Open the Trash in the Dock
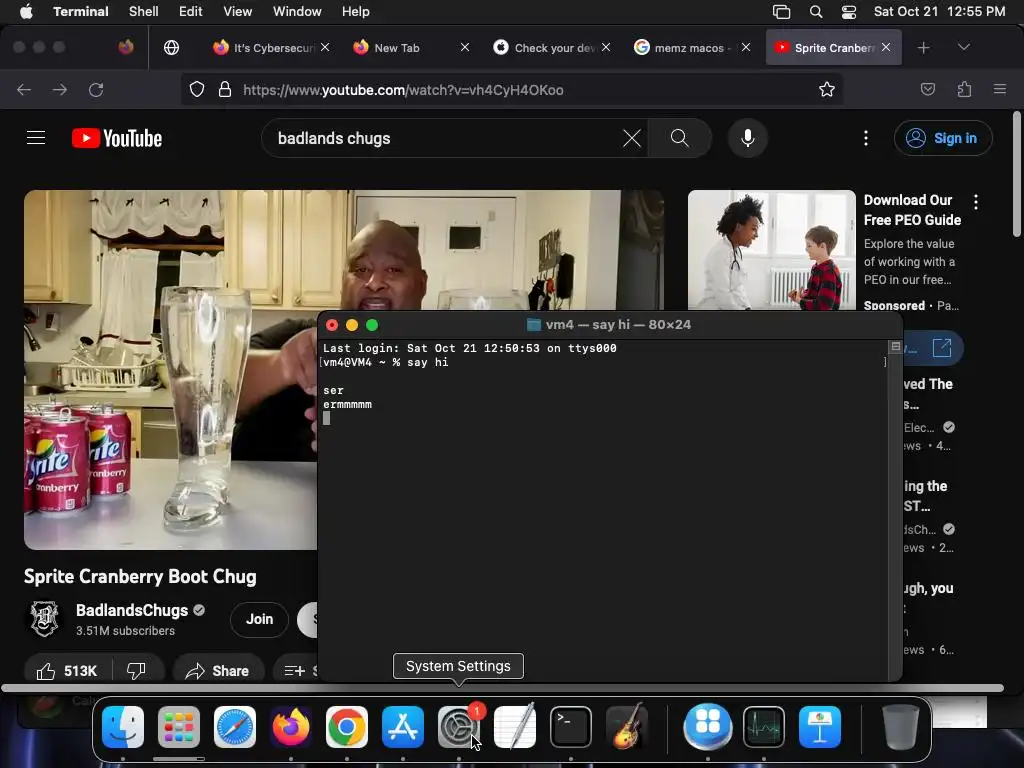 pos(901,727)
